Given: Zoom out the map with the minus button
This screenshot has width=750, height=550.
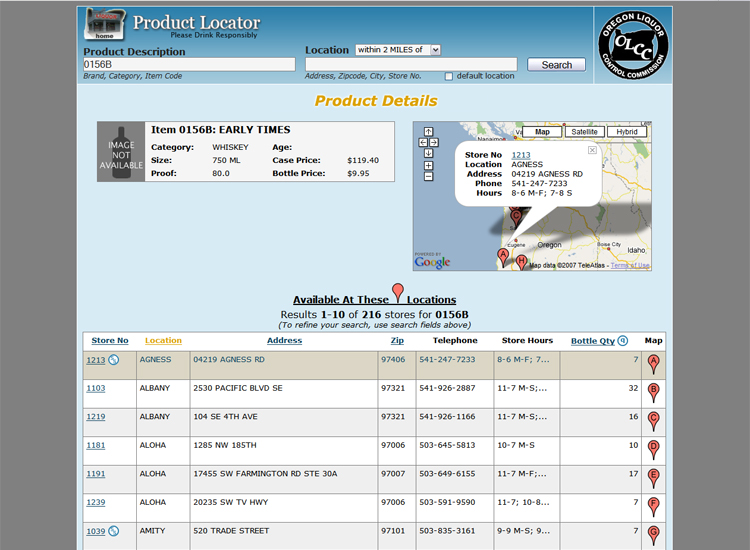Looking at the screenshot, I should [x=429, y=176].
